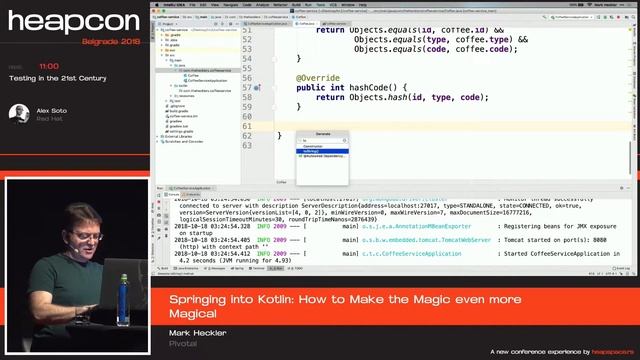The image size is (640, 360).
Task: Open the Messages tool window button
Action: point(216,268)
